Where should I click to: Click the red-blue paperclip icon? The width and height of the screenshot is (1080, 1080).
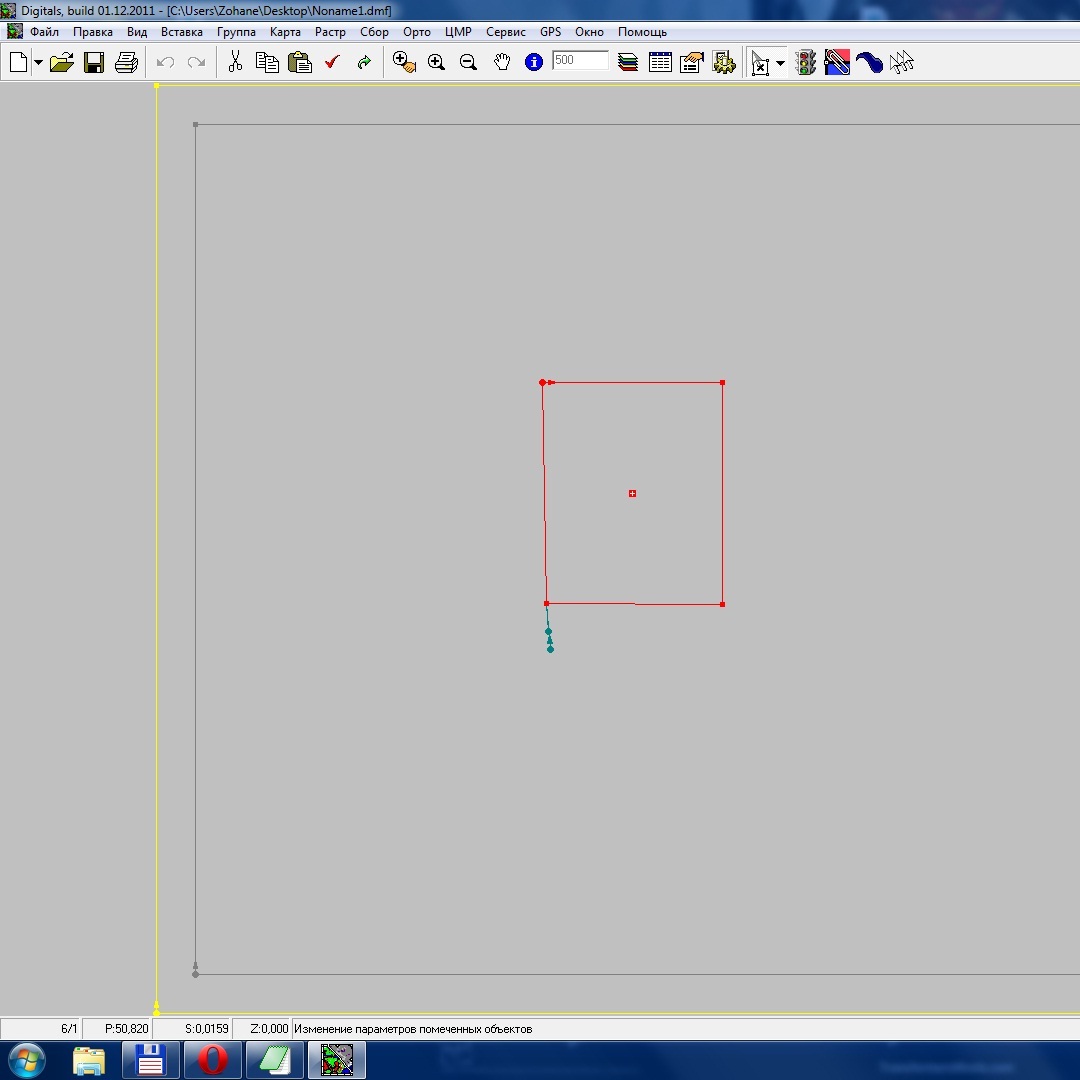pyautogui.click(x=837, y=62)
